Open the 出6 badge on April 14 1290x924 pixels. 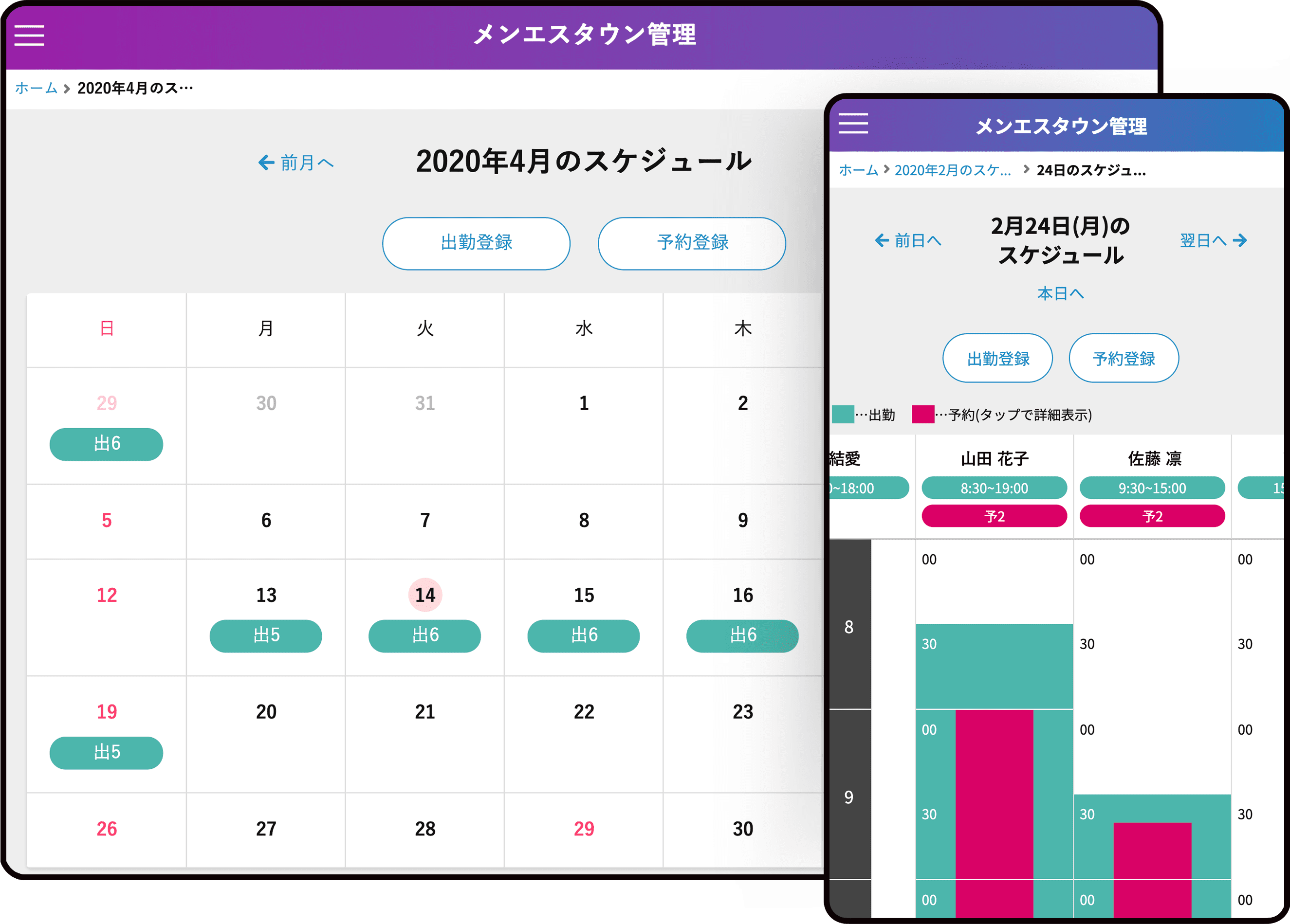point(424,636)
